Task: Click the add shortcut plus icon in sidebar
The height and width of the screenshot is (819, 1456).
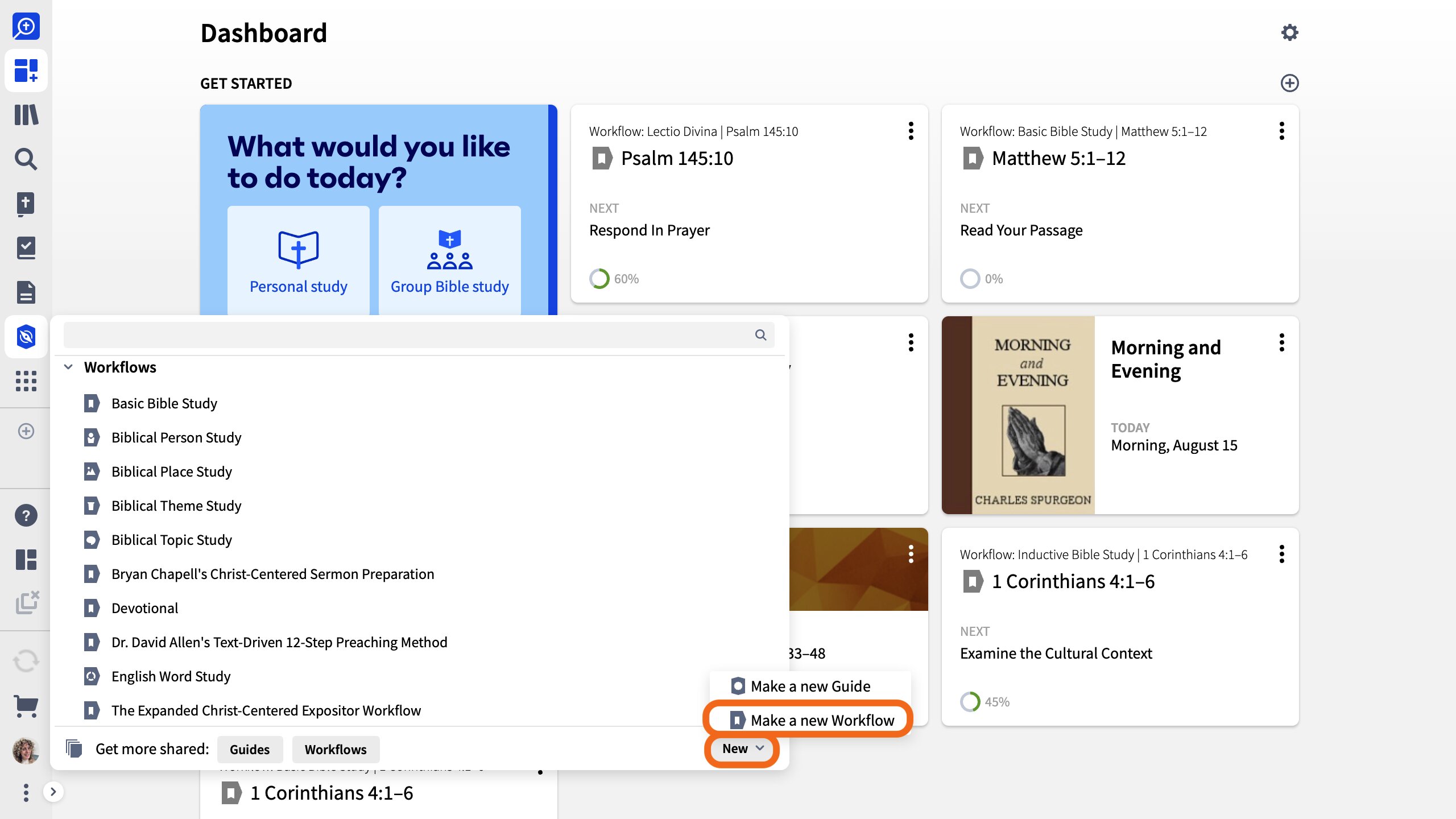Action: tap(26, 431)
